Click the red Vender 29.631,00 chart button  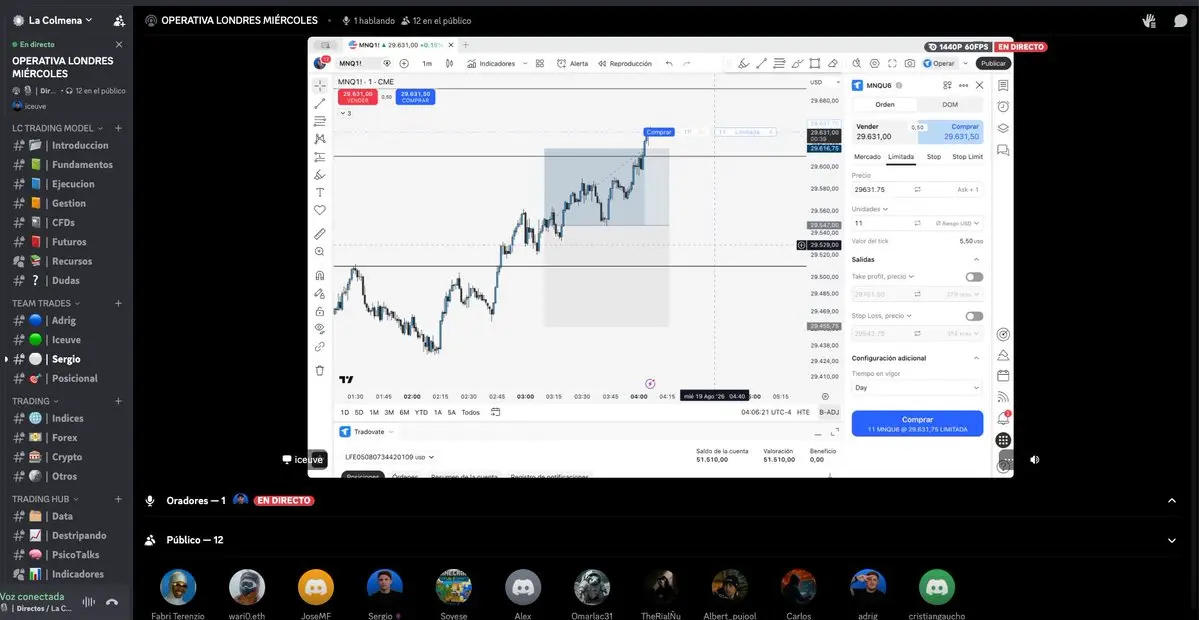[358, 97]
